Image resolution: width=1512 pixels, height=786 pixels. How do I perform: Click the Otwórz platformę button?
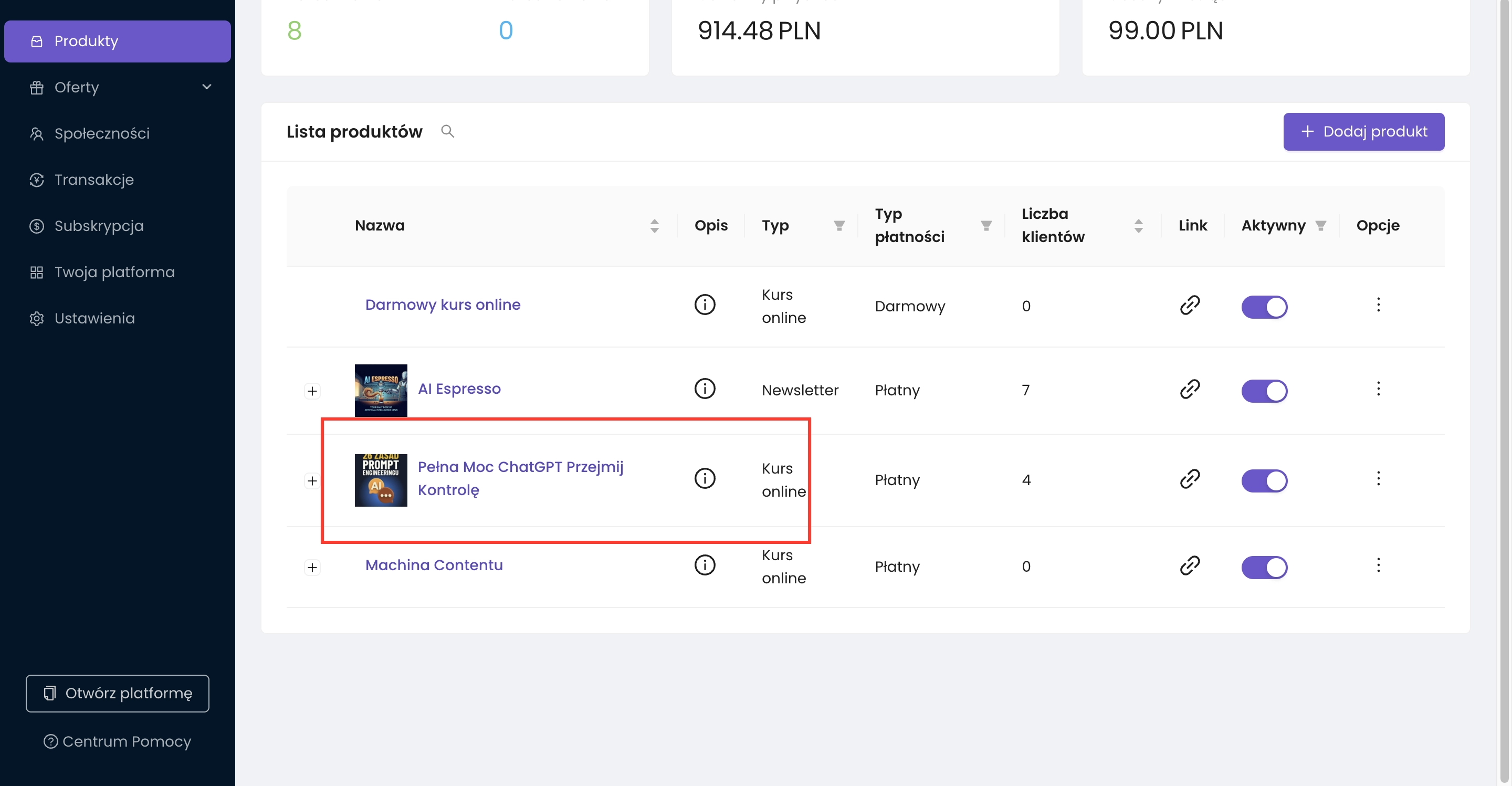pos(118,693)
